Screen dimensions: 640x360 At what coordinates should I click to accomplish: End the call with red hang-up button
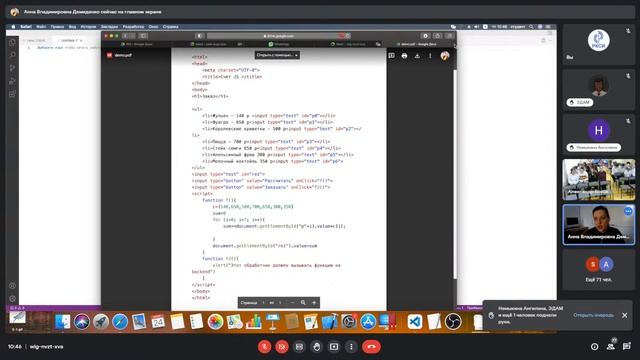tap(371, 347)
